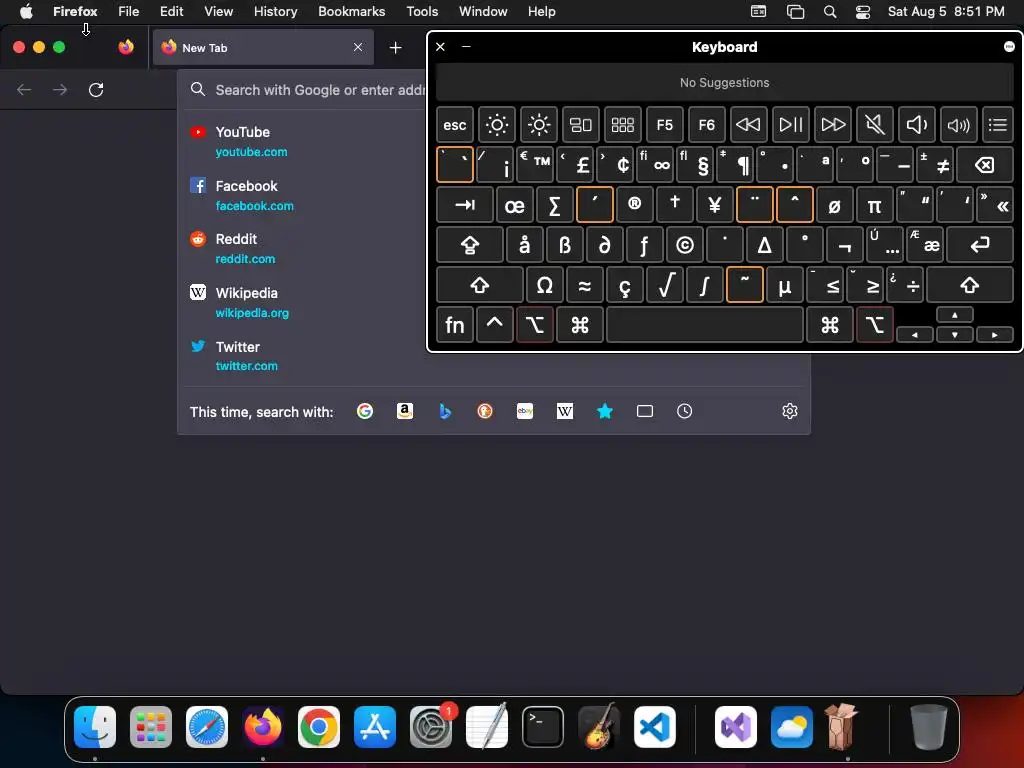Open the Window menu

pyautogui.click(x=483, y=11)
